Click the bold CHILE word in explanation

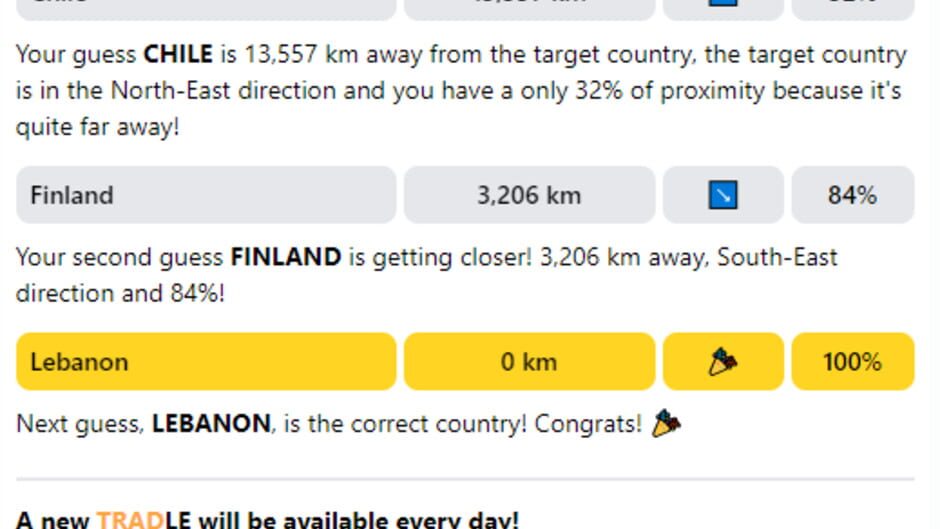point(178,54)
